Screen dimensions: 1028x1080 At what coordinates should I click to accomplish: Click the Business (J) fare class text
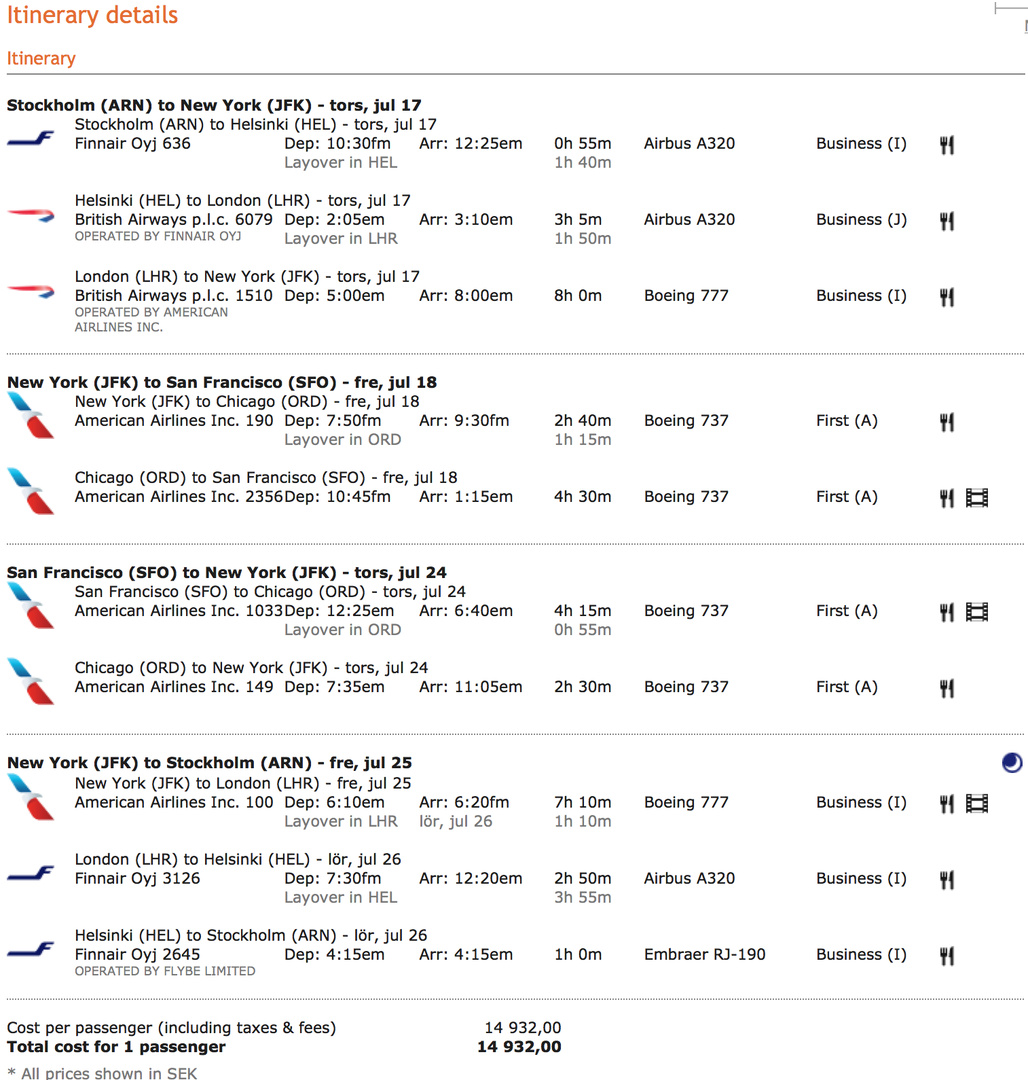click(861, 220)
